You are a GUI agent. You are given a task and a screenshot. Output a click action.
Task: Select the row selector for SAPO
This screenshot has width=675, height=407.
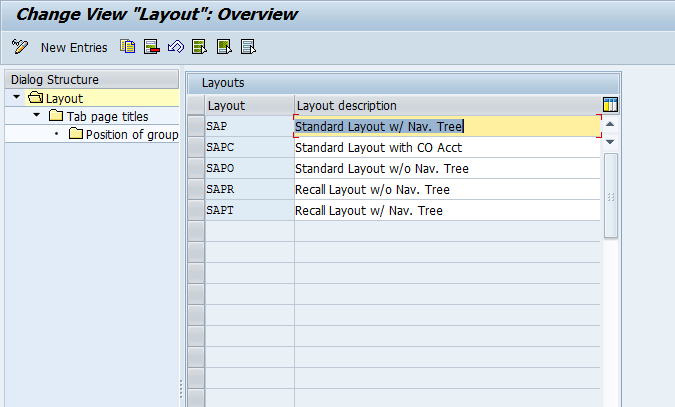tap(196, 168)
